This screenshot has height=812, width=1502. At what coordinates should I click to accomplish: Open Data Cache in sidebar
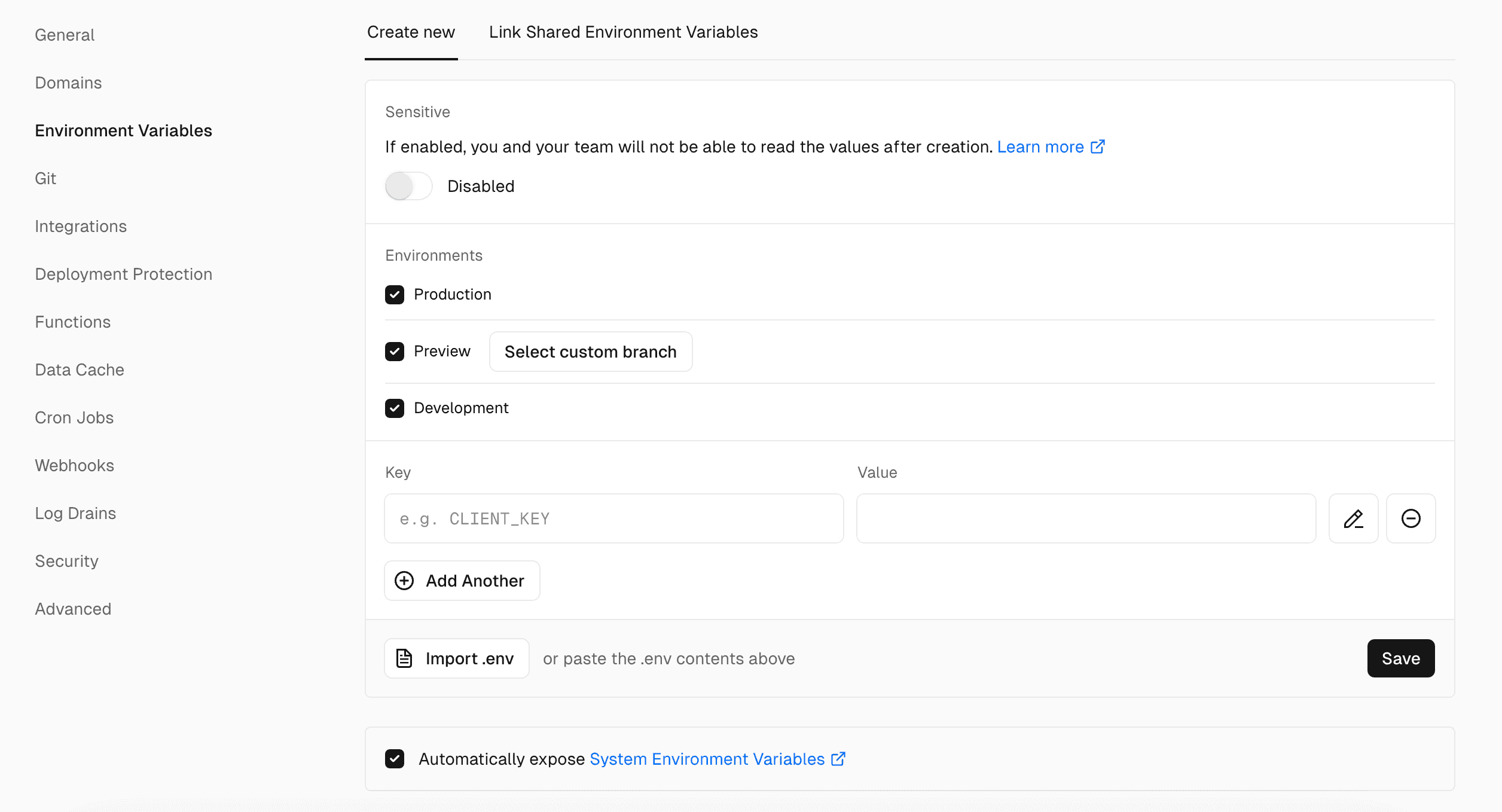(x=80, y=370)
